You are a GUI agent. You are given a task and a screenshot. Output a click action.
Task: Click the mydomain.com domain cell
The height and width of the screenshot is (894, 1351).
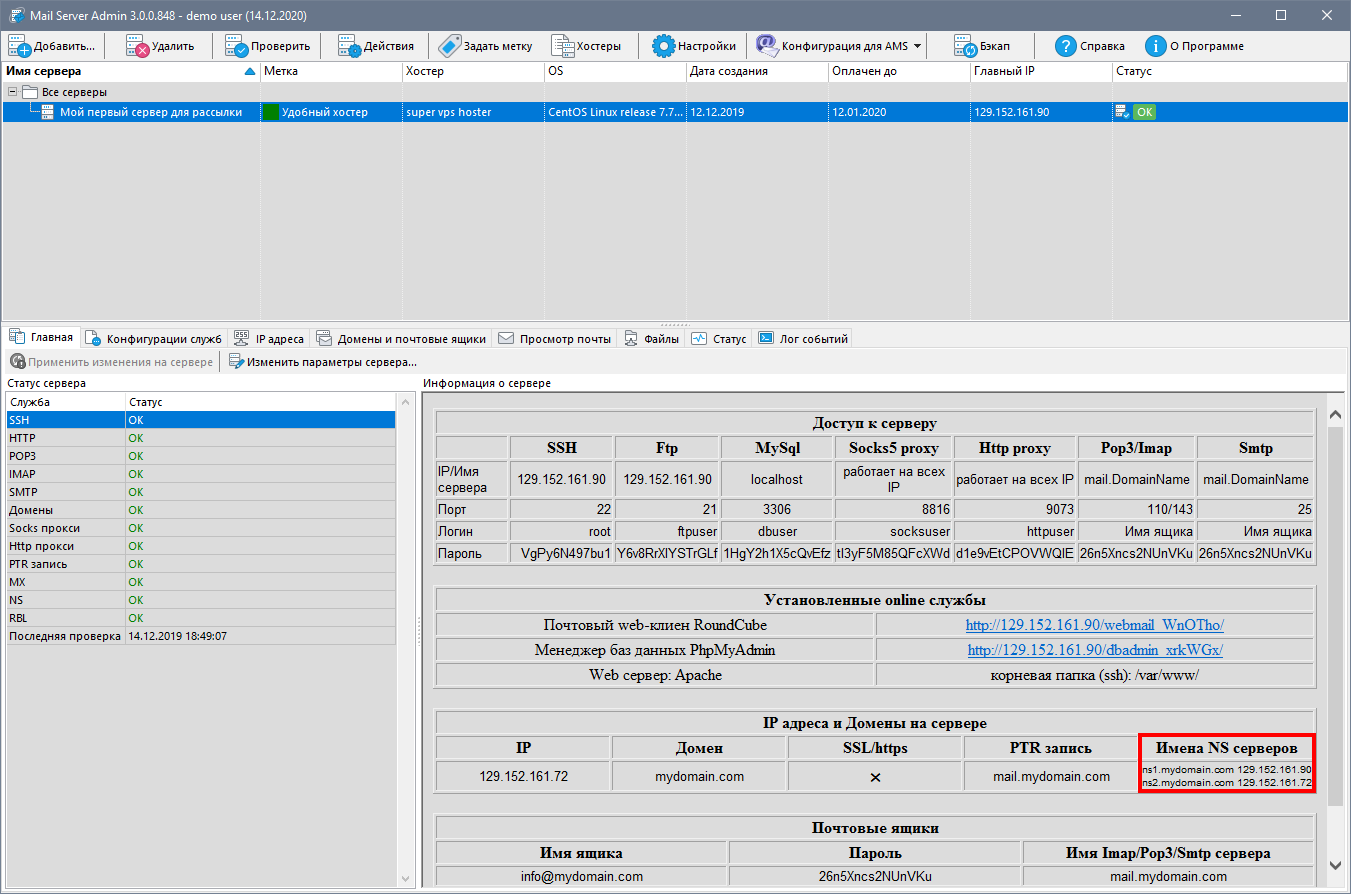coord(699,776)
